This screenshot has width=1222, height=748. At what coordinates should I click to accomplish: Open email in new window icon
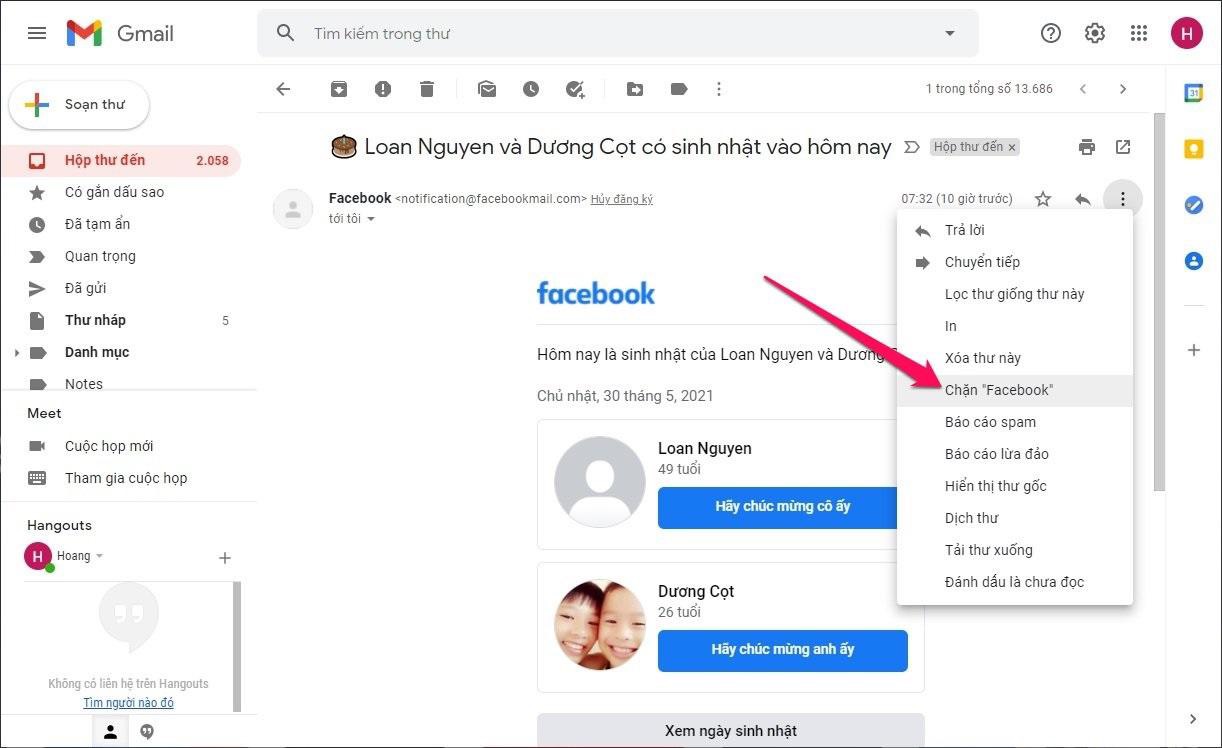(x=1123, y=147)
